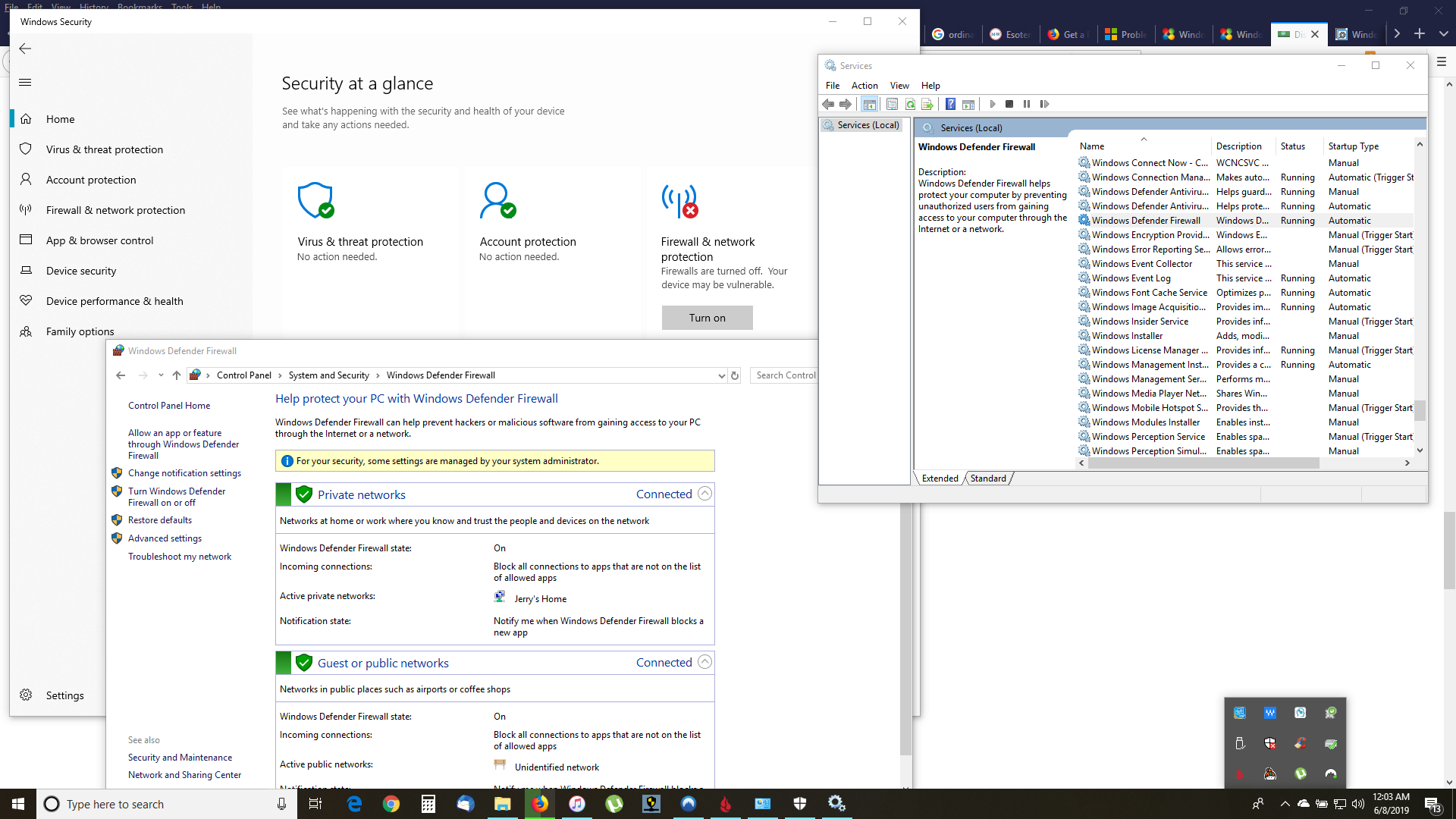Open the Help menu in Services
The width and height of the screenshot is (1456, 819).
tap(930, 86)
